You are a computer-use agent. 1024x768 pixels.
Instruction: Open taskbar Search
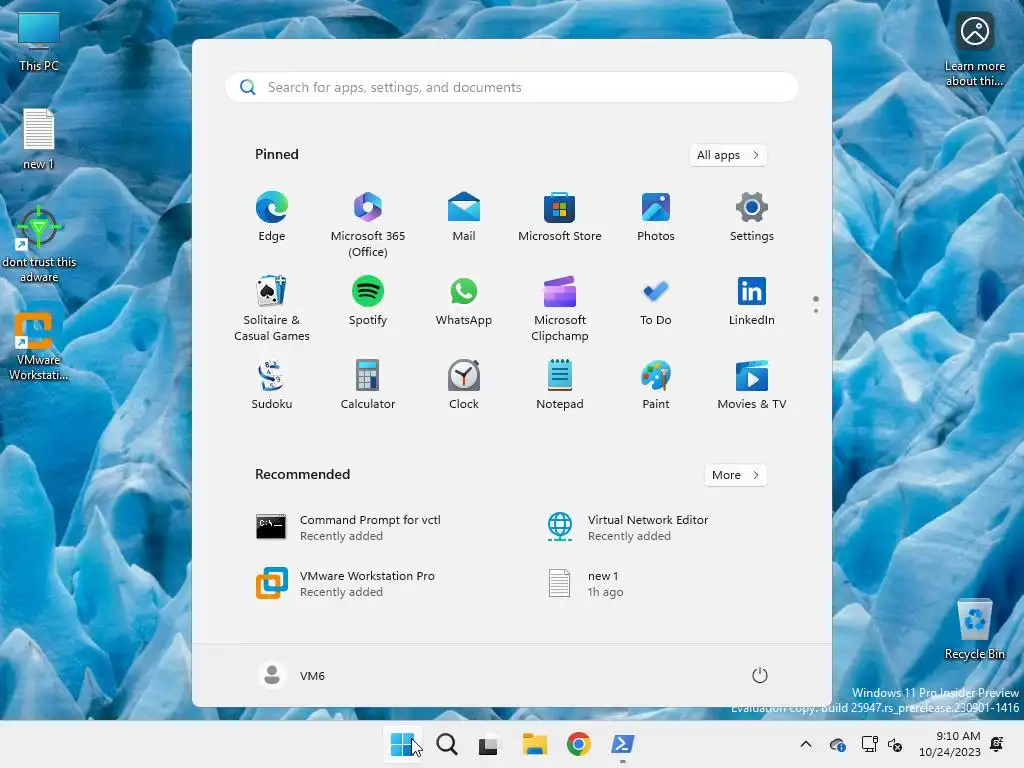click(447, 744)
